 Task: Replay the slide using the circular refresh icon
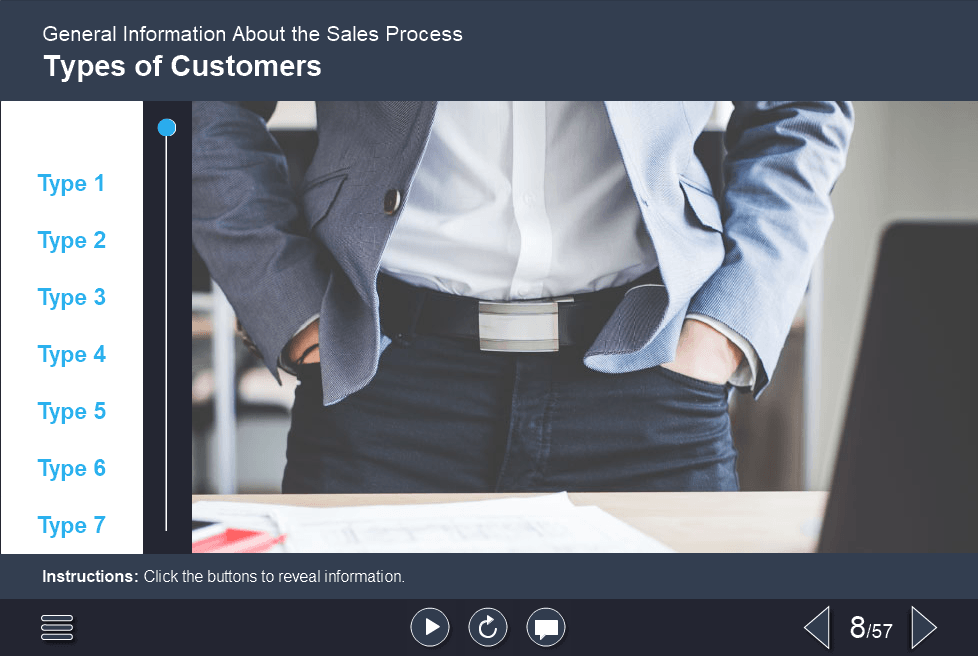[488, 627]
